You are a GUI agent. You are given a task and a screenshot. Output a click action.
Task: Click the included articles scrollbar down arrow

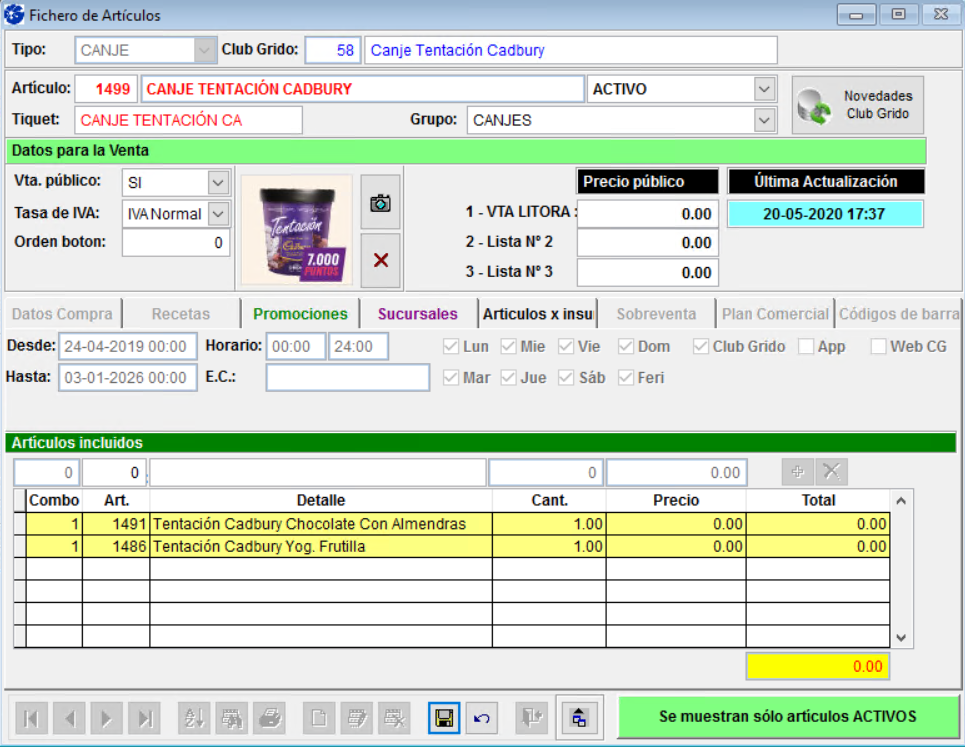click(x=901, y=637)
